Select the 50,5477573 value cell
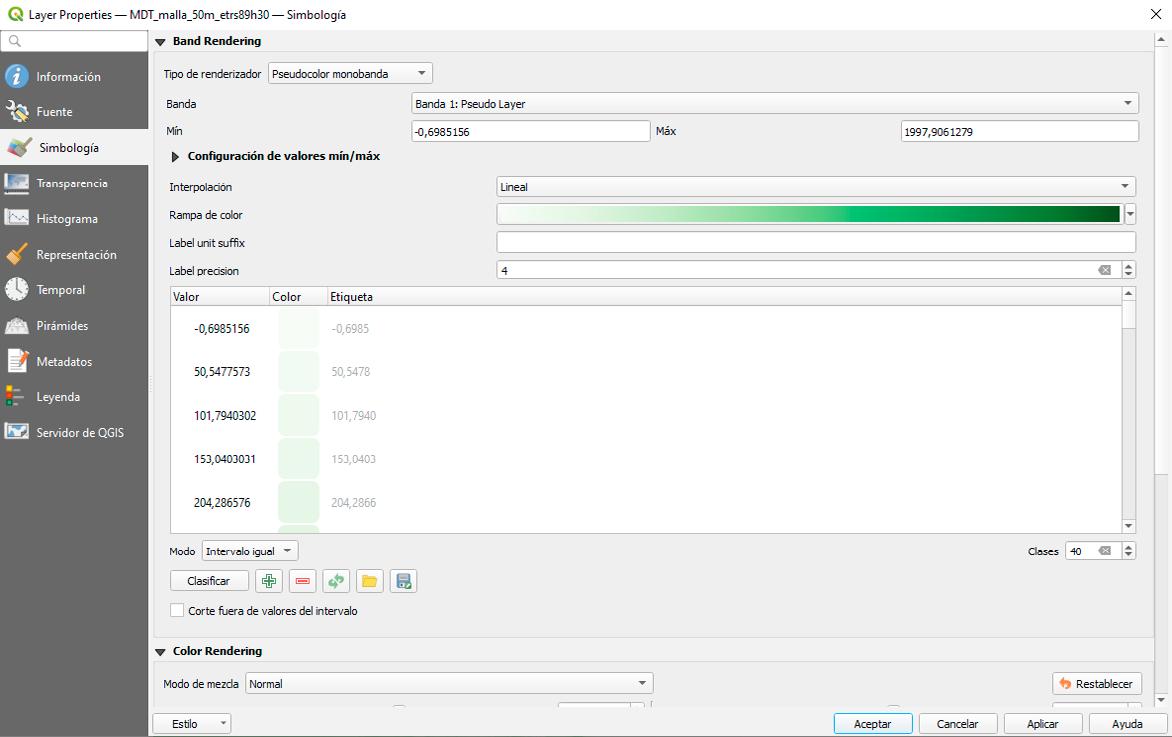The height and width of the screenshot is (737, 1172). coord(221,371)
